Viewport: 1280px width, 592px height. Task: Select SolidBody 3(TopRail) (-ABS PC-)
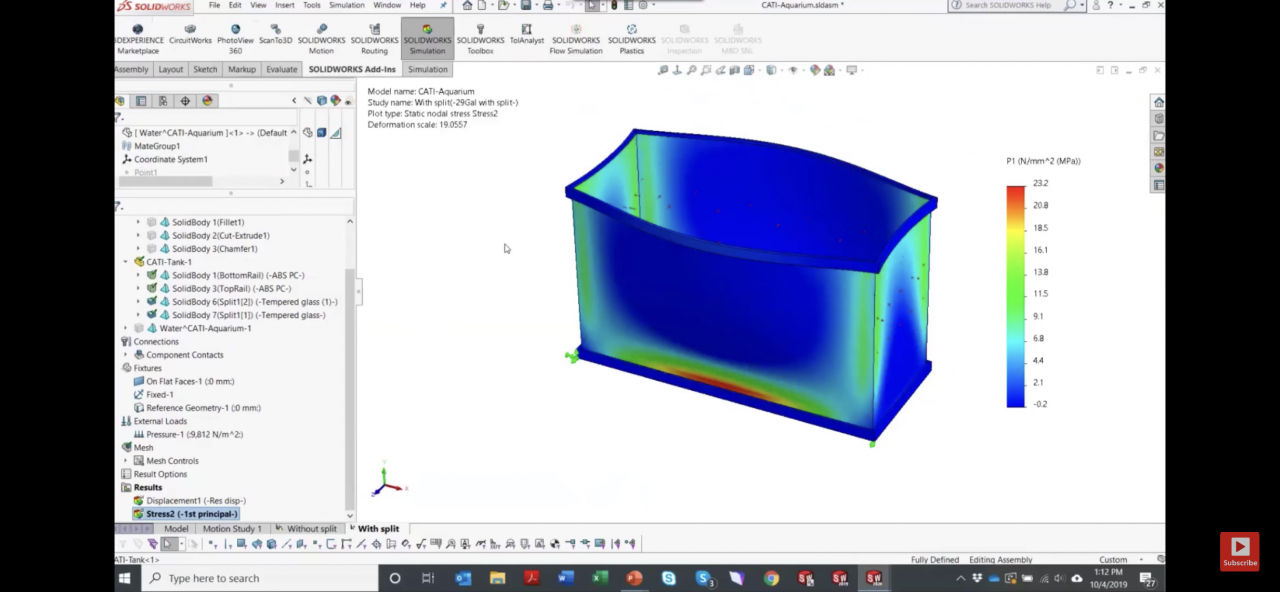pos(231,288)
